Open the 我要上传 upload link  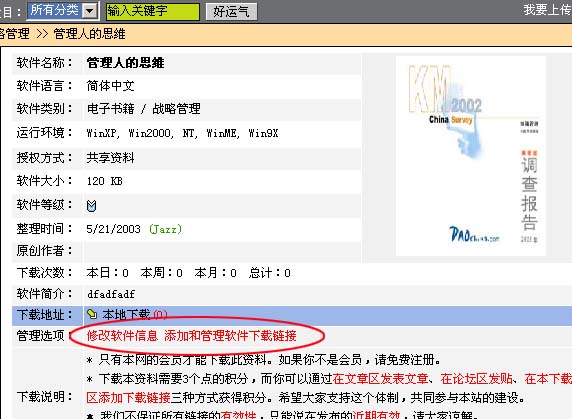[x=548, y=10]
